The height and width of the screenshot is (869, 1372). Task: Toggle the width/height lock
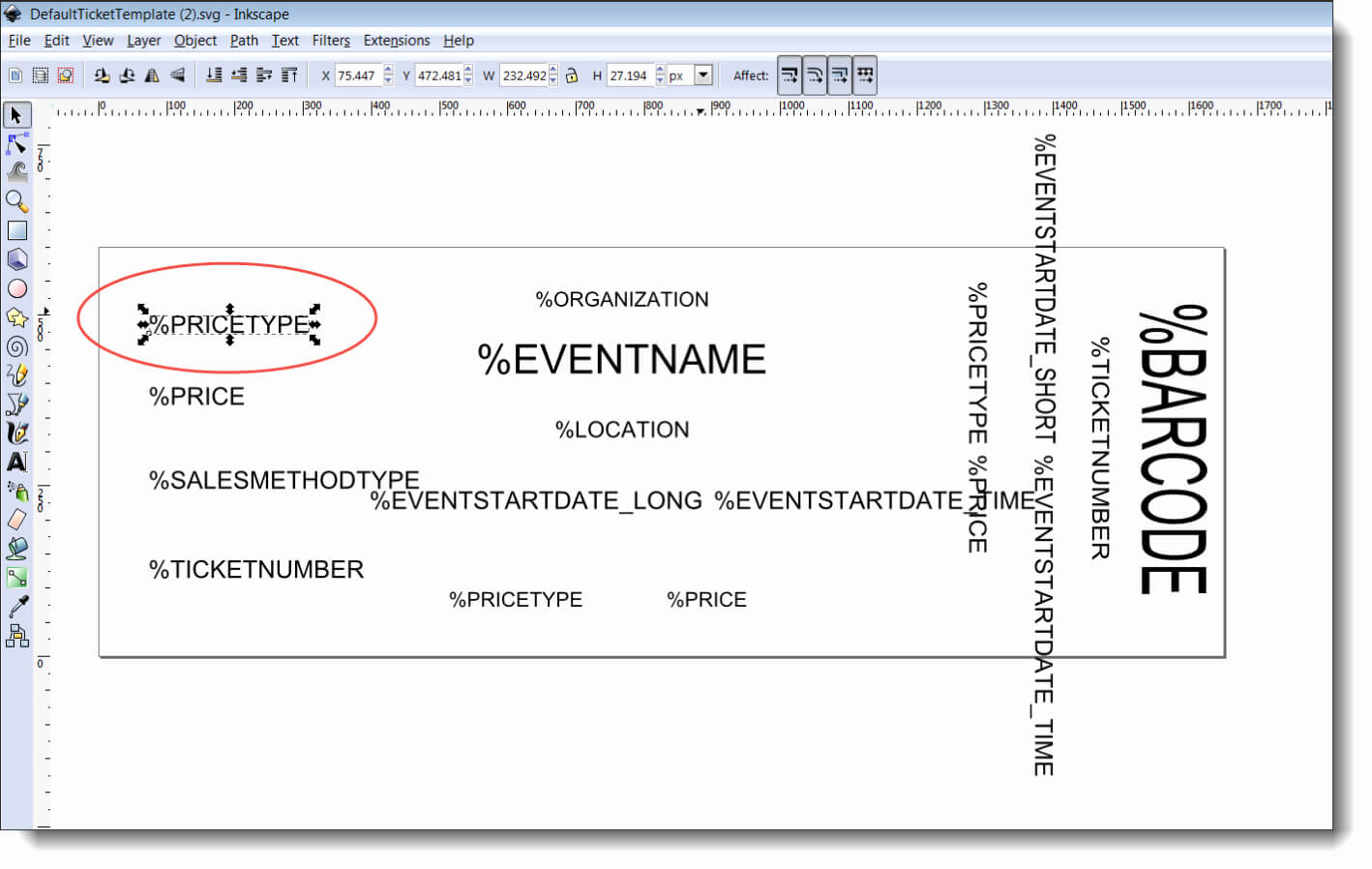572,75
